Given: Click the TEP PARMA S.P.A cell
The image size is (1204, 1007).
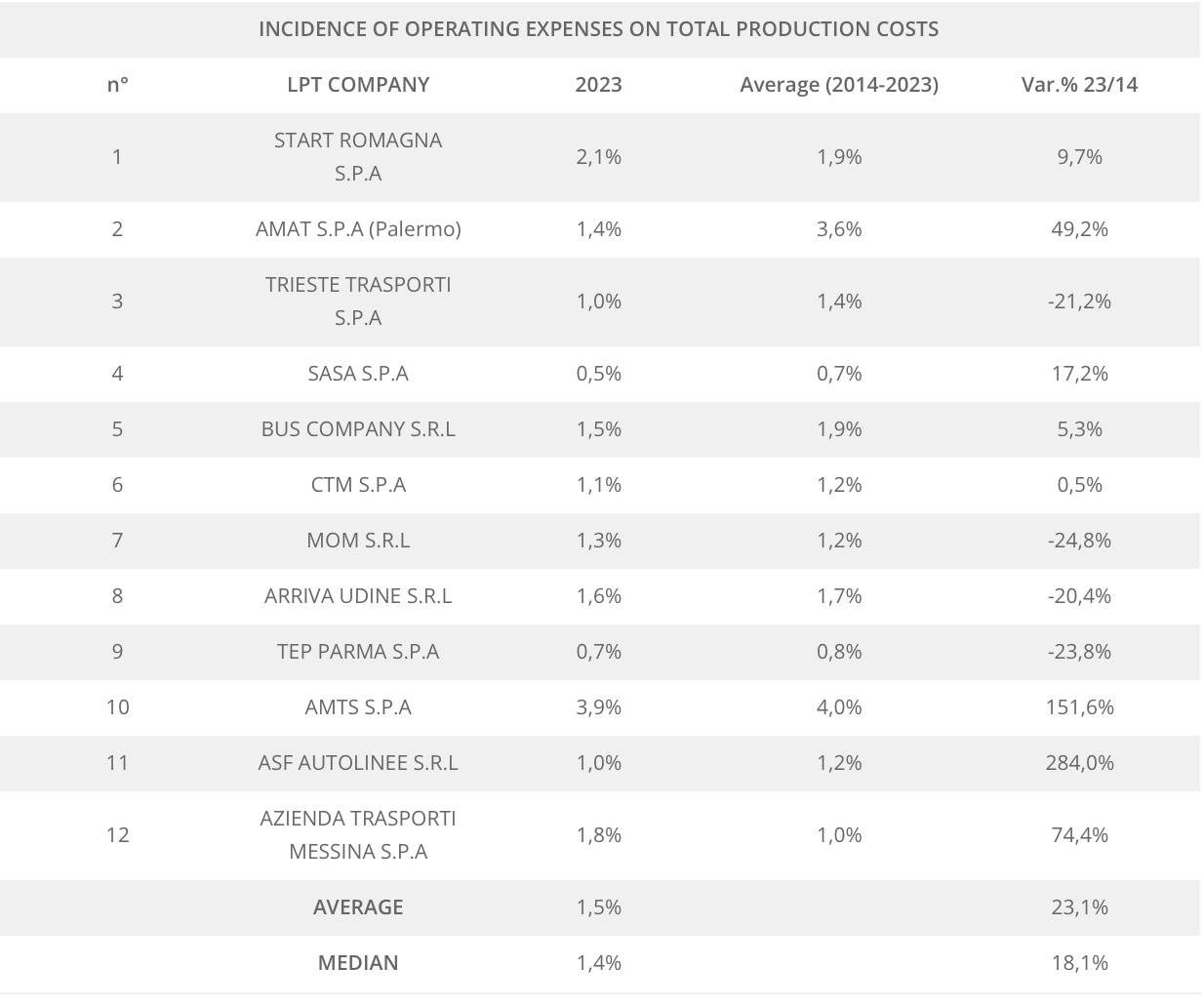Looking at the screenshot, I should (x=358, y=652).
